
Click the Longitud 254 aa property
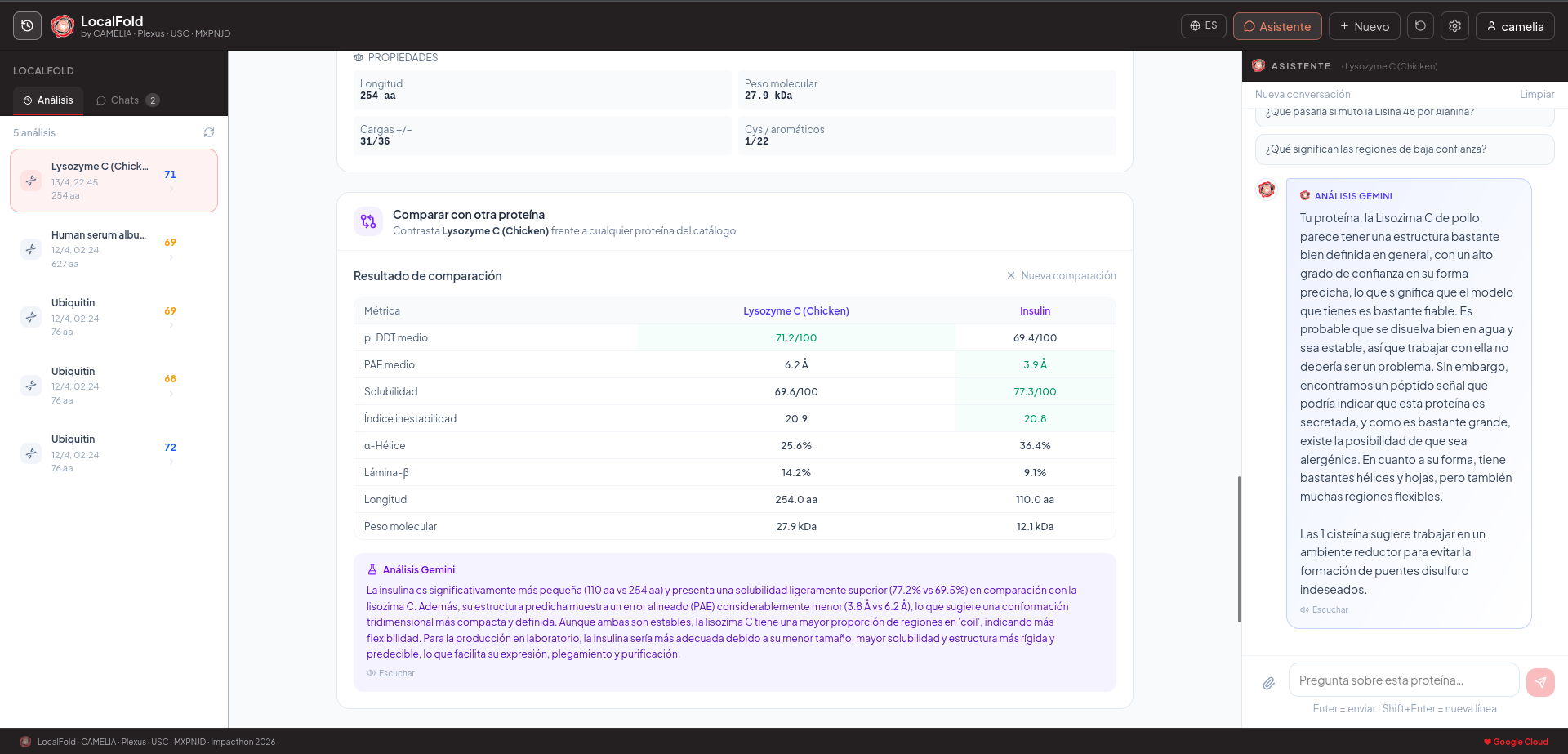(542, 90)
